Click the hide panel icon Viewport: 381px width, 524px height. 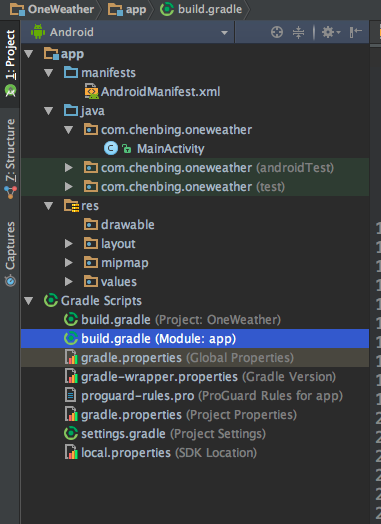[356, 32]
